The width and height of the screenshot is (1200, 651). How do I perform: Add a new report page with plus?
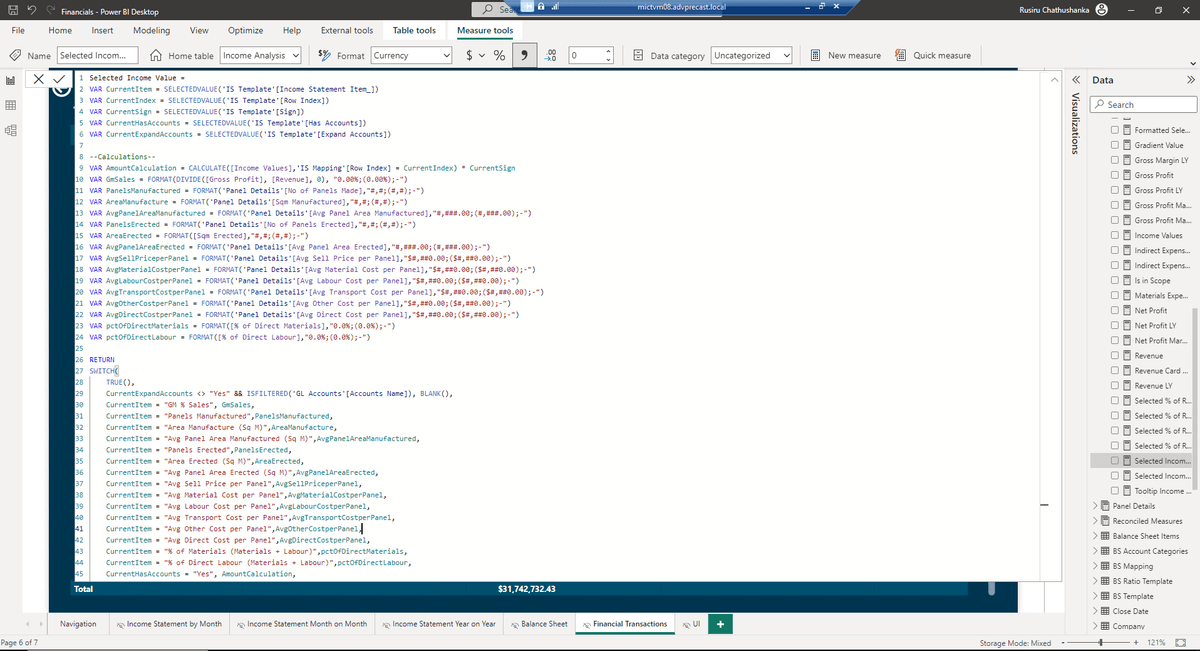pos(721,624)
